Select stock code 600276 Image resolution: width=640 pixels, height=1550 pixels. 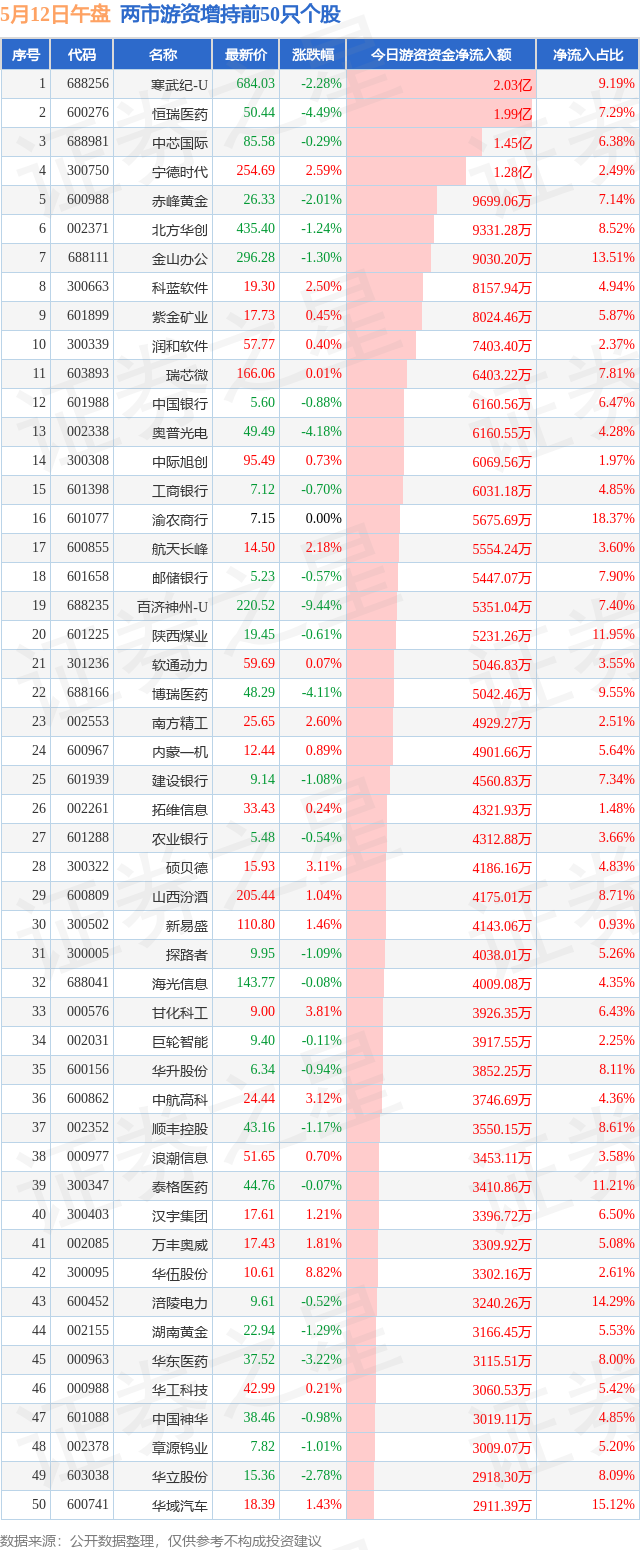coord(88,113)
